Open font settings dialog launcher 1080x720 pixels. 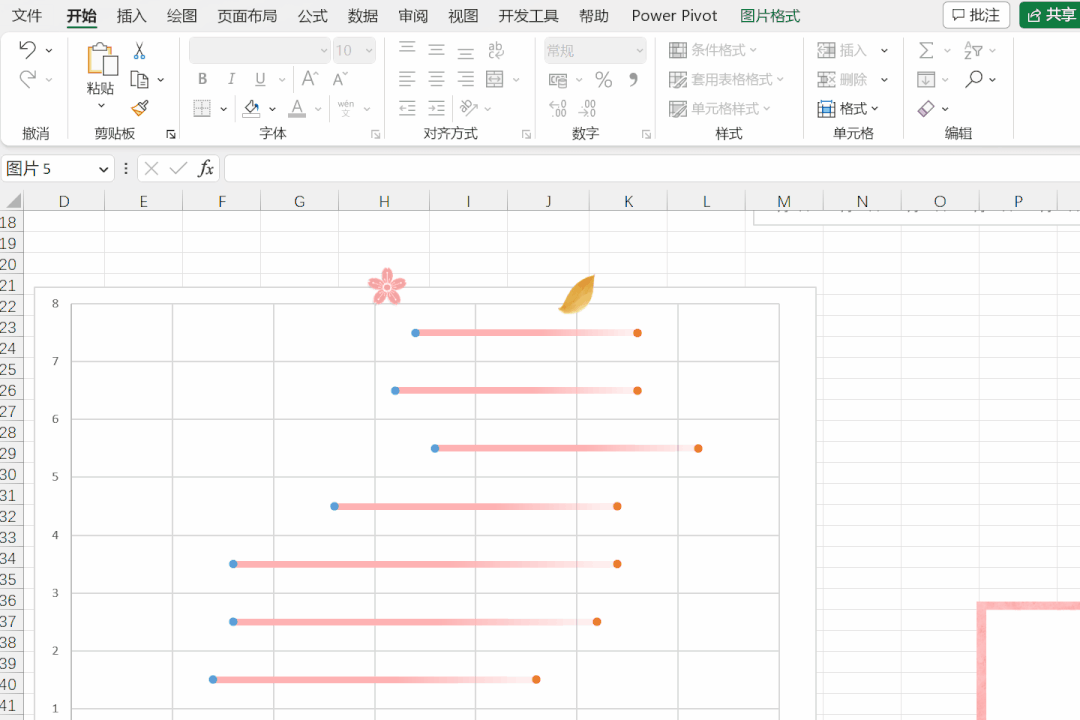click(x=375, y=134)
